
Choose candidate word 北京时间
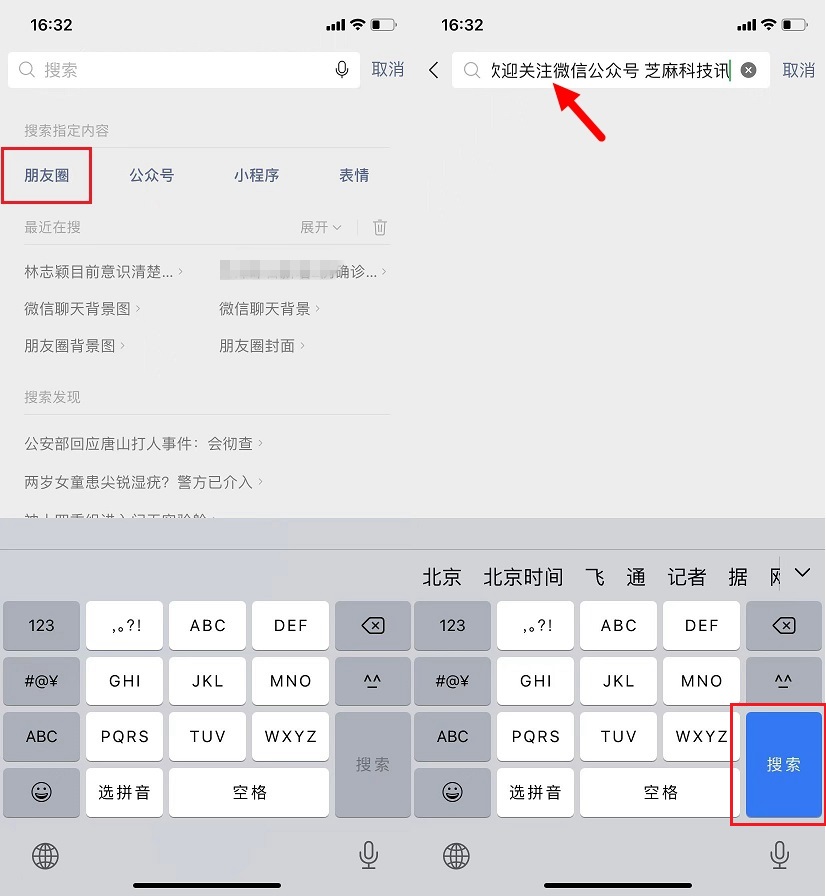pyautogui.click(x=523, y=577)
